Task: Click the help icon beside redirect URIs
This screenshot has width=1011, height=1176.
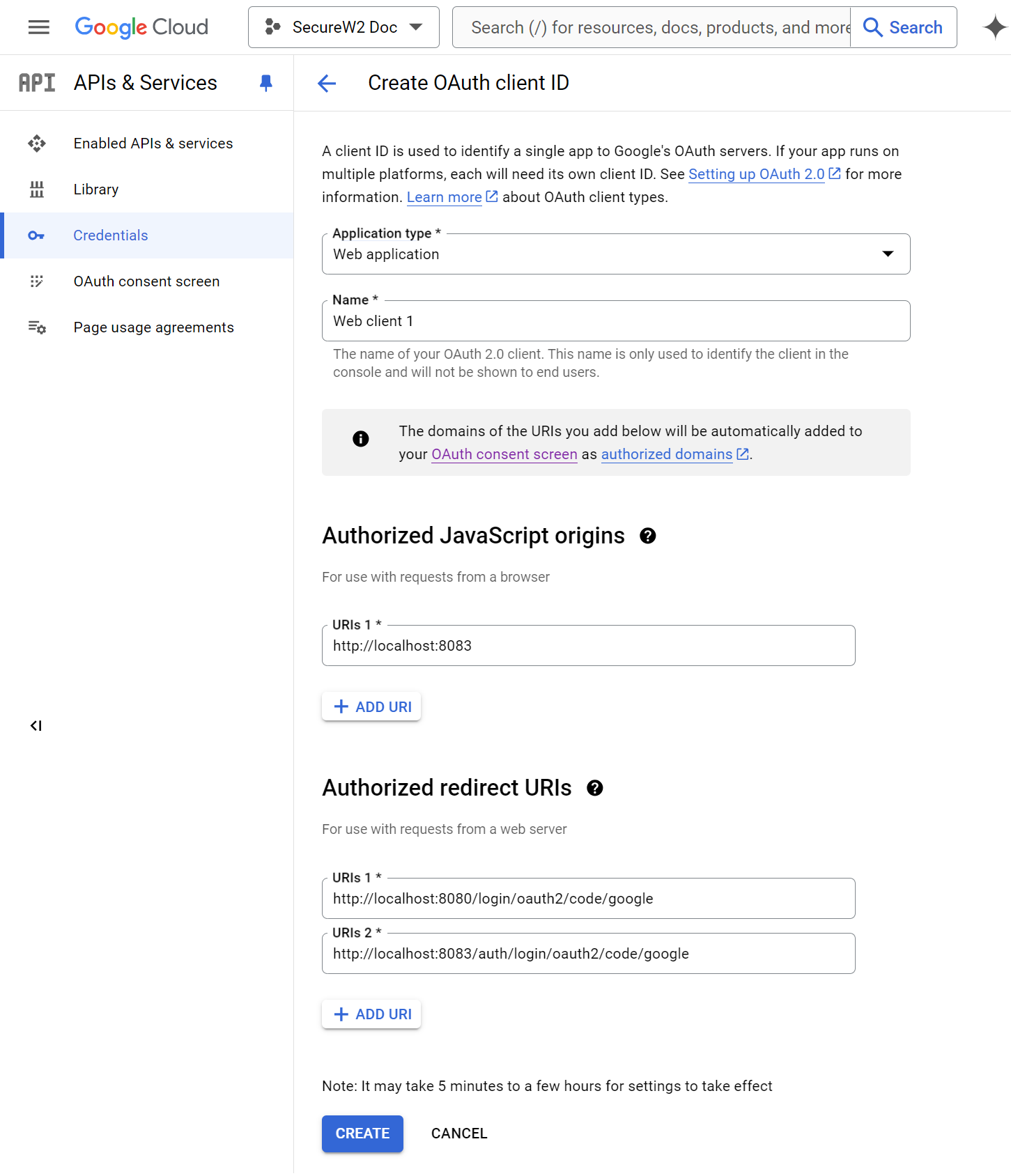Action: 595,788
